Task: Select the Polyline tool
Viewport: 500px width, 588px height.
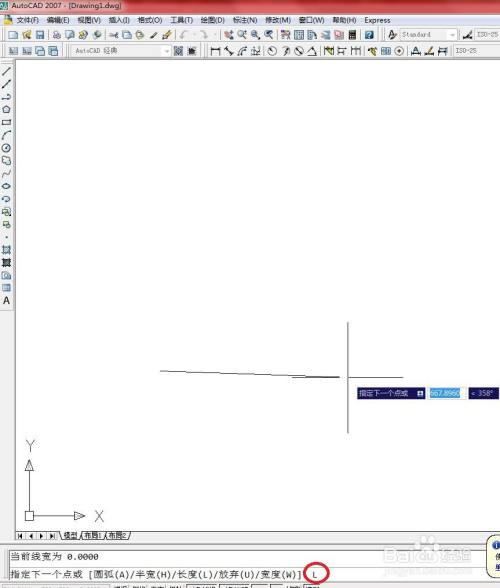Action: point(6,97)
